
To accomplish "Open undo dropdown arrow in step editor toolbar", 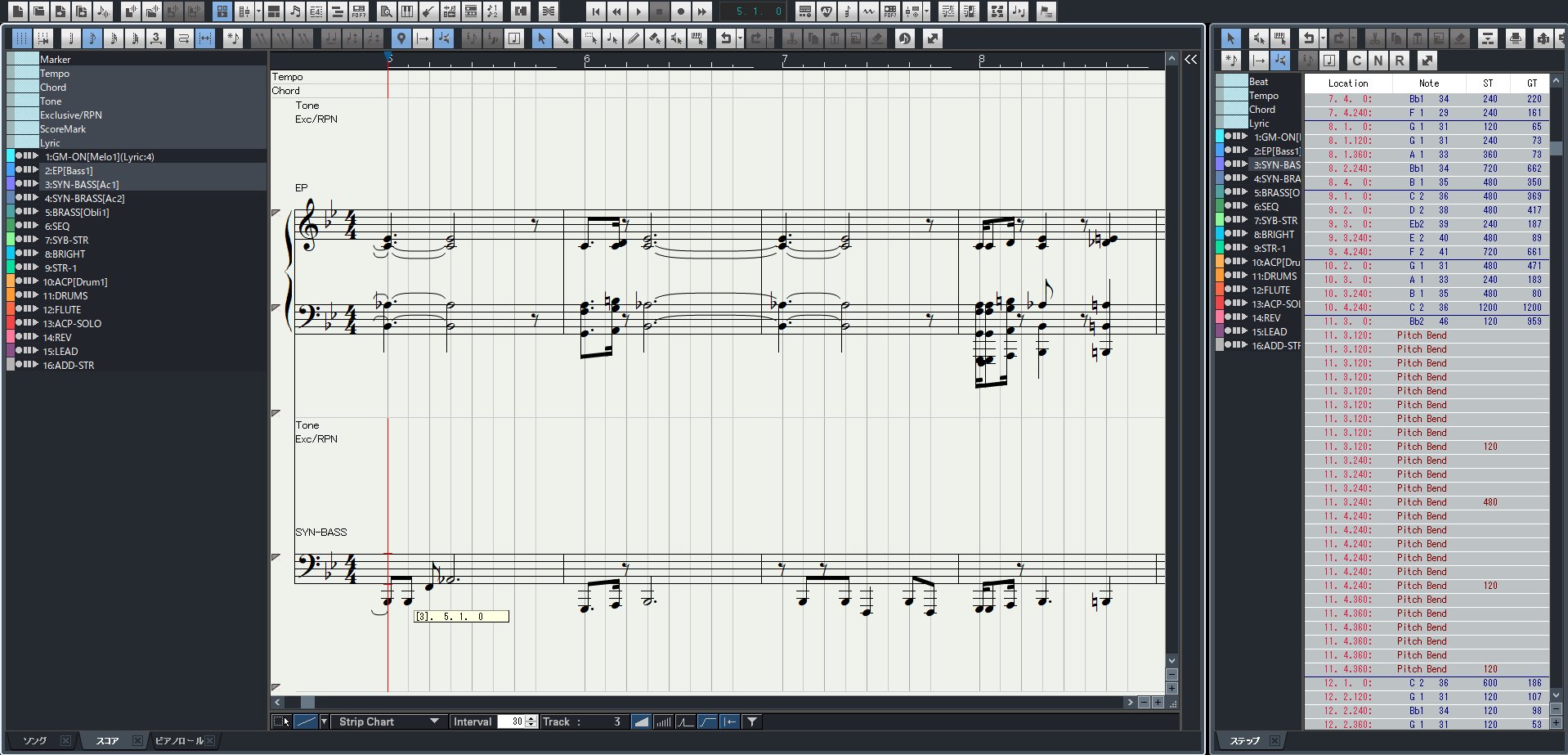I will [x=1323, y=38].
